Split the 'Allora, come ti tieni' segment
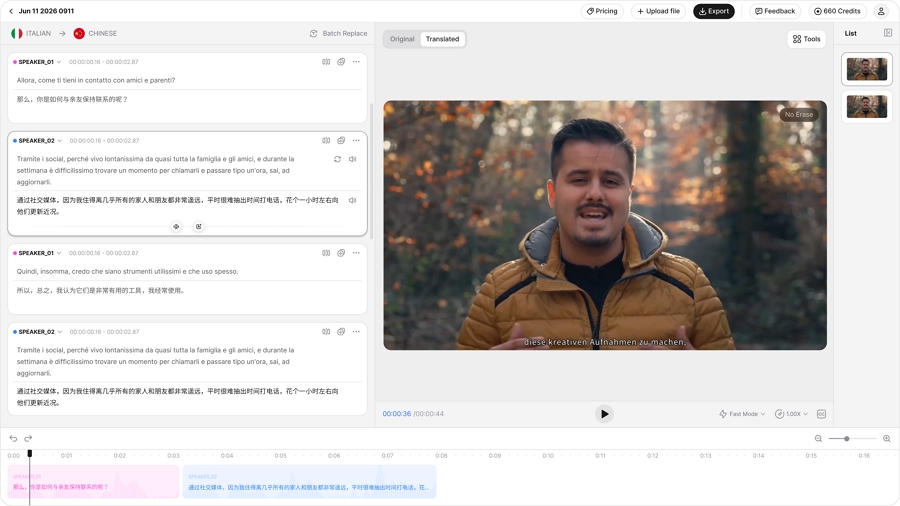This screenshot has height=506, width=900. [x=326, y=61]
